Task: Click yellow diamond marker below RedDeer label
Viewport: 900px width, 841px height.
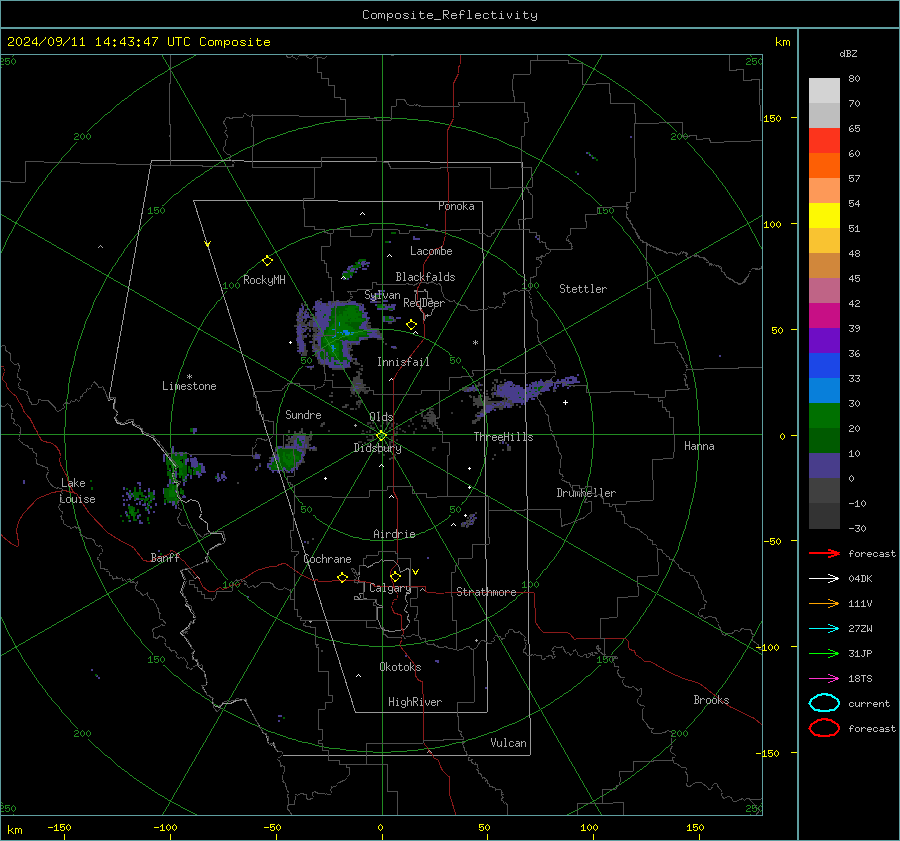Action: tap(412, 325)
